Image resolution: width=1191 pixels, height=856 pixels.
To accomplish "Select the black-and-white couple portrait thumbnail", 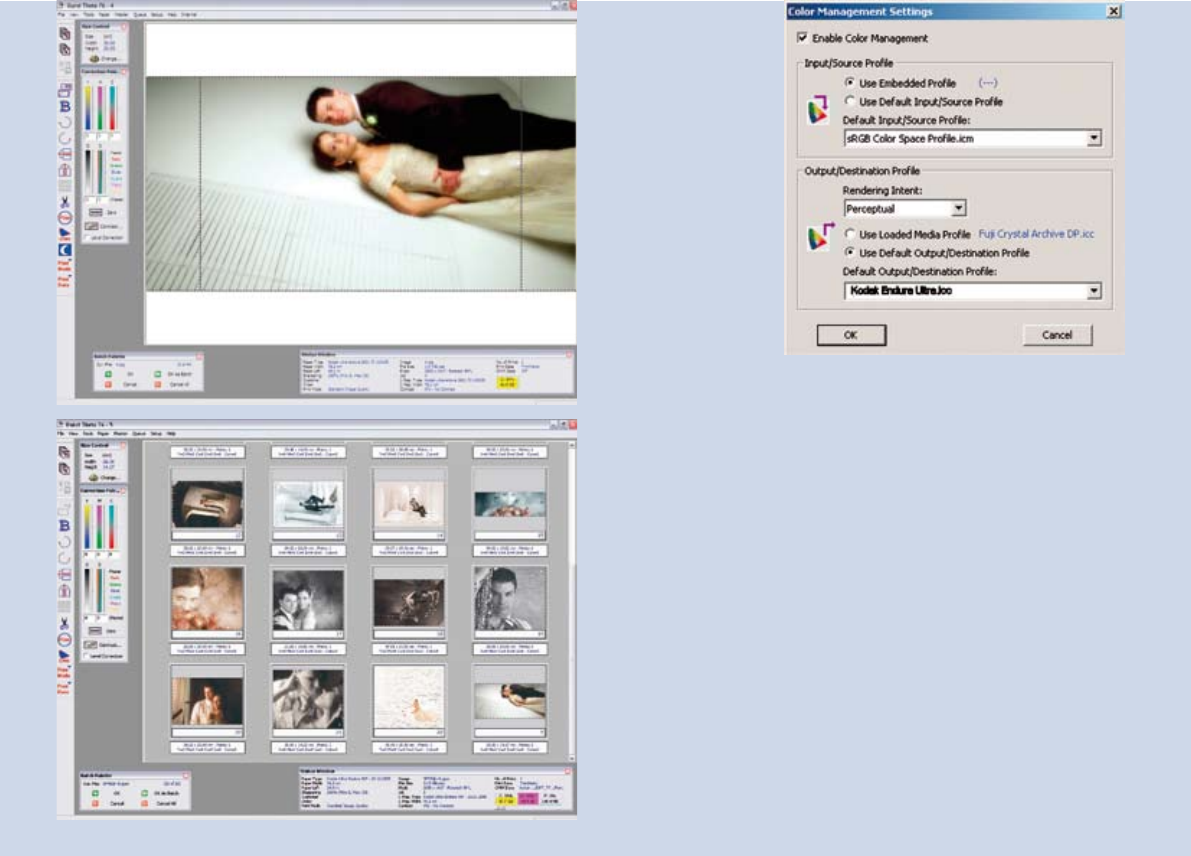I will (x=308, y=600).
